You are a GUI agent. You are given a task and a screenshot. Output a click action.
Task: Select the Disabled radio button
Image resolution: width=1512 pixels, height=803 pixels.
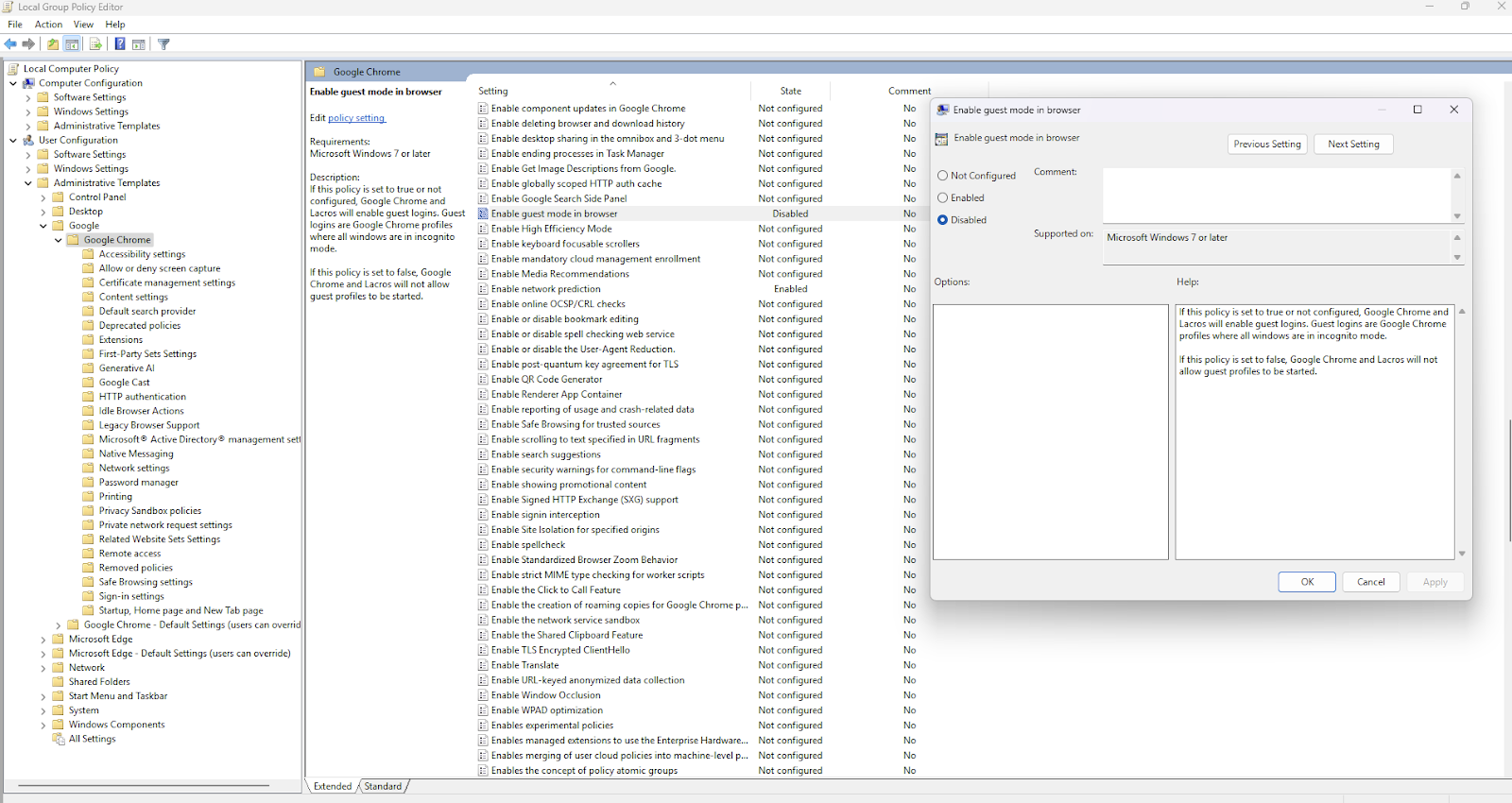(942, 220)
